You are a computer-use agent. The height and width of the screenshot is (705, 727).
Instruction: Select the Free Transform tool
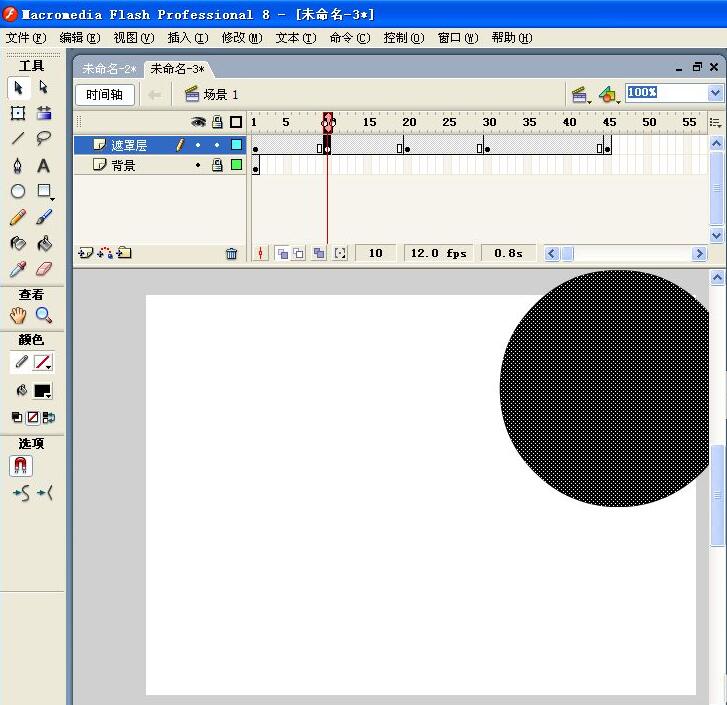tap(18, 113)
